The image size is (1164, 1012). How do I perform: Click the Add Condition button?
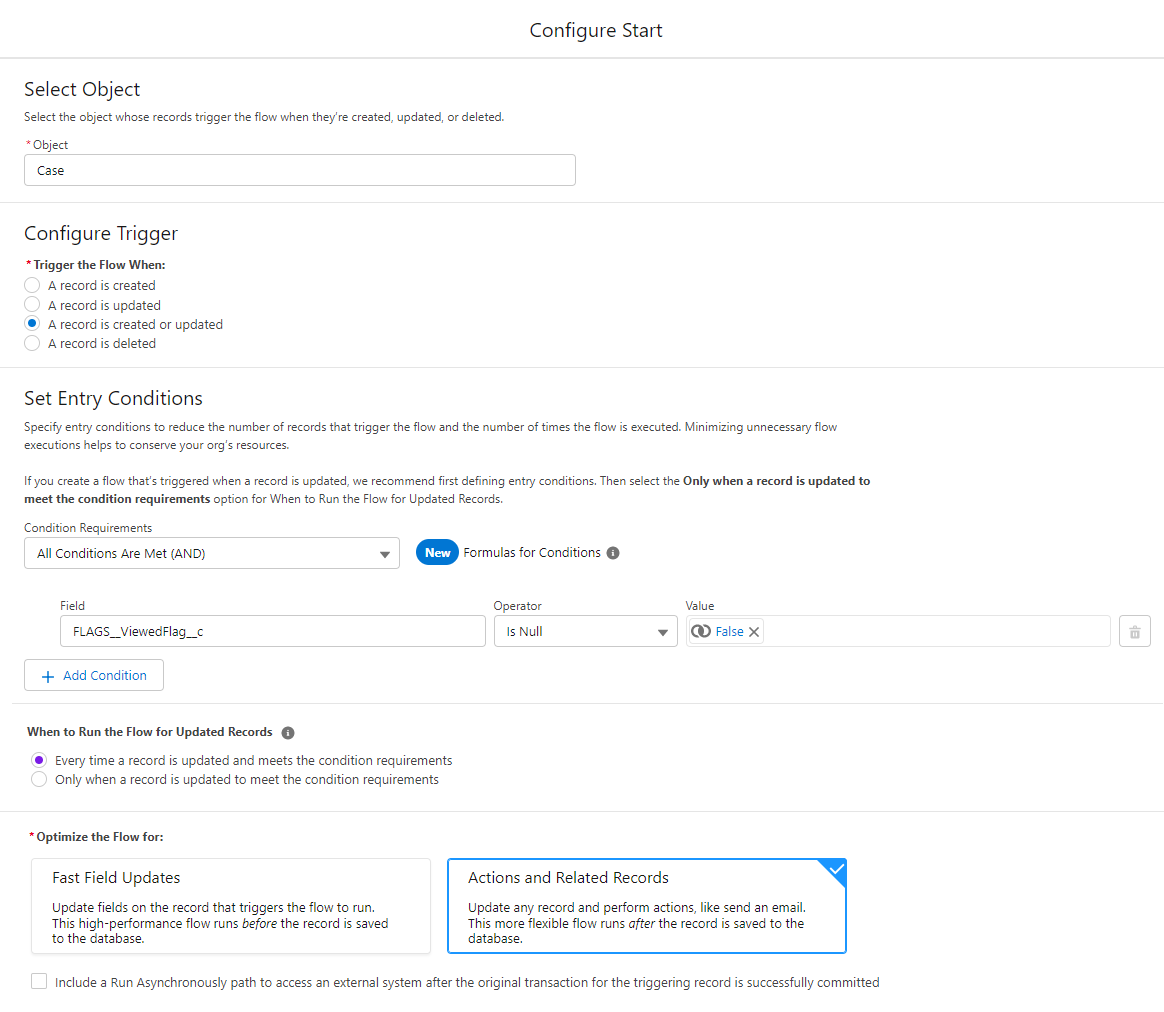[x=94, y=676]
